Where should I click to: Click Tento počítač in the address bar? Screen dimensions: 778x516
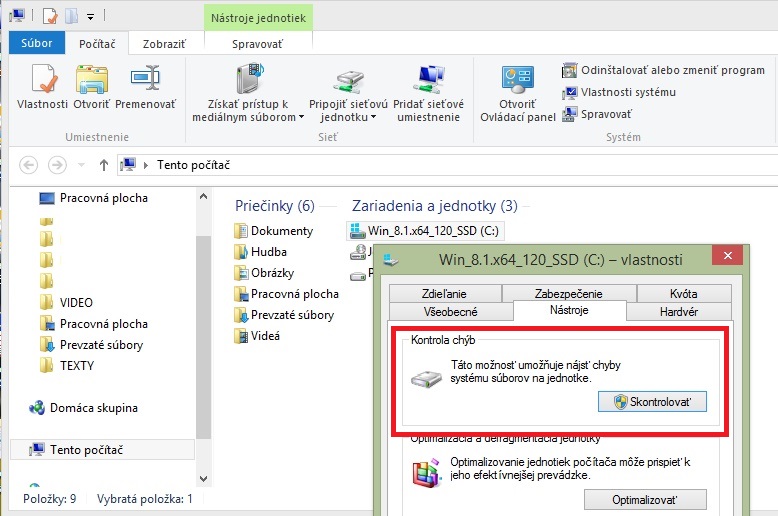[194, 165]
